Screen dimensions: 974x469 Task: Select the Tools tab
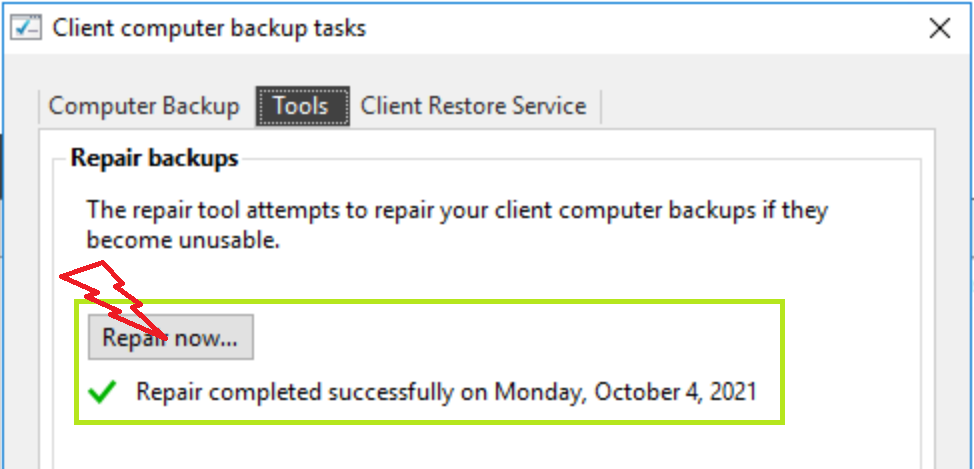click(301, 106)
